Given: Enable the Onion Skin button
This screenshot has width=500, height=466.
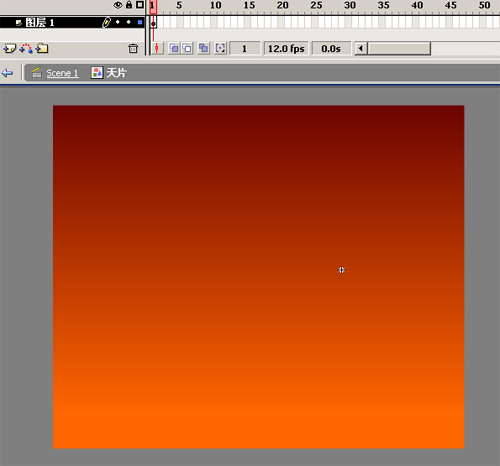Looking at the screenshot, I should tap(174, 49).
